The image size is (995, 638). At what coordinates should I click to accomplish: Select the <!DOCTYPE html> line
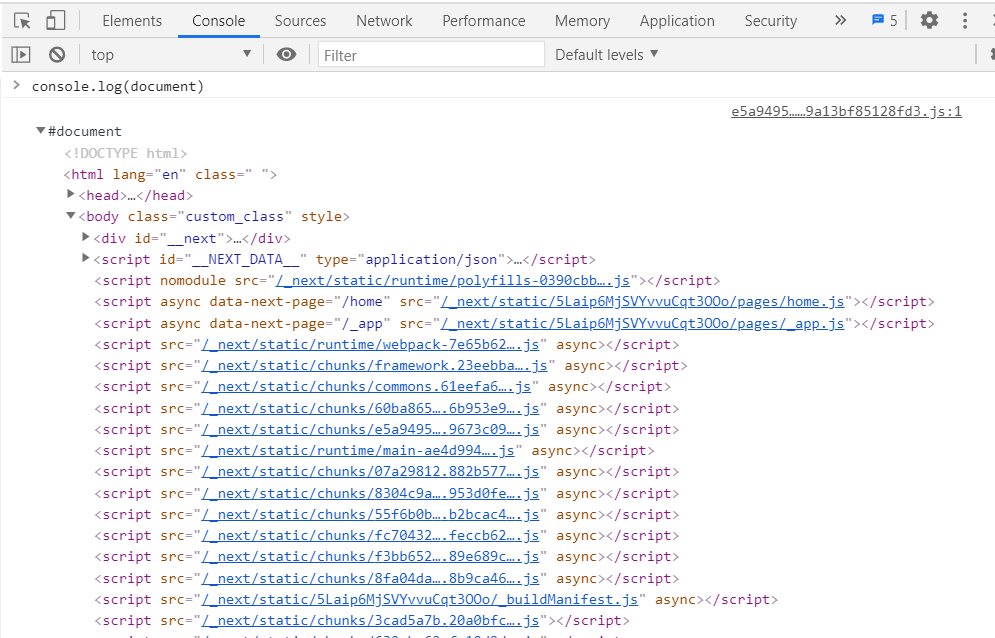click(x=126, y=153)
